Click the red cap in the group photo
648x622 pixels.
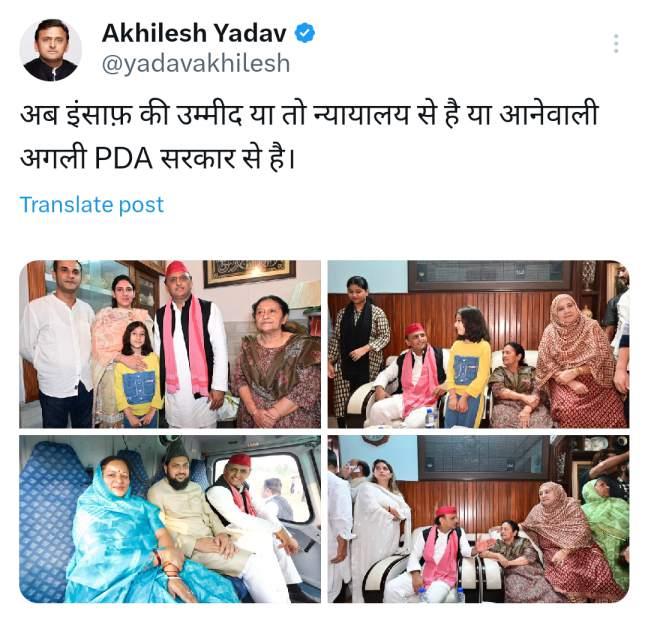[x=177, y=268]
